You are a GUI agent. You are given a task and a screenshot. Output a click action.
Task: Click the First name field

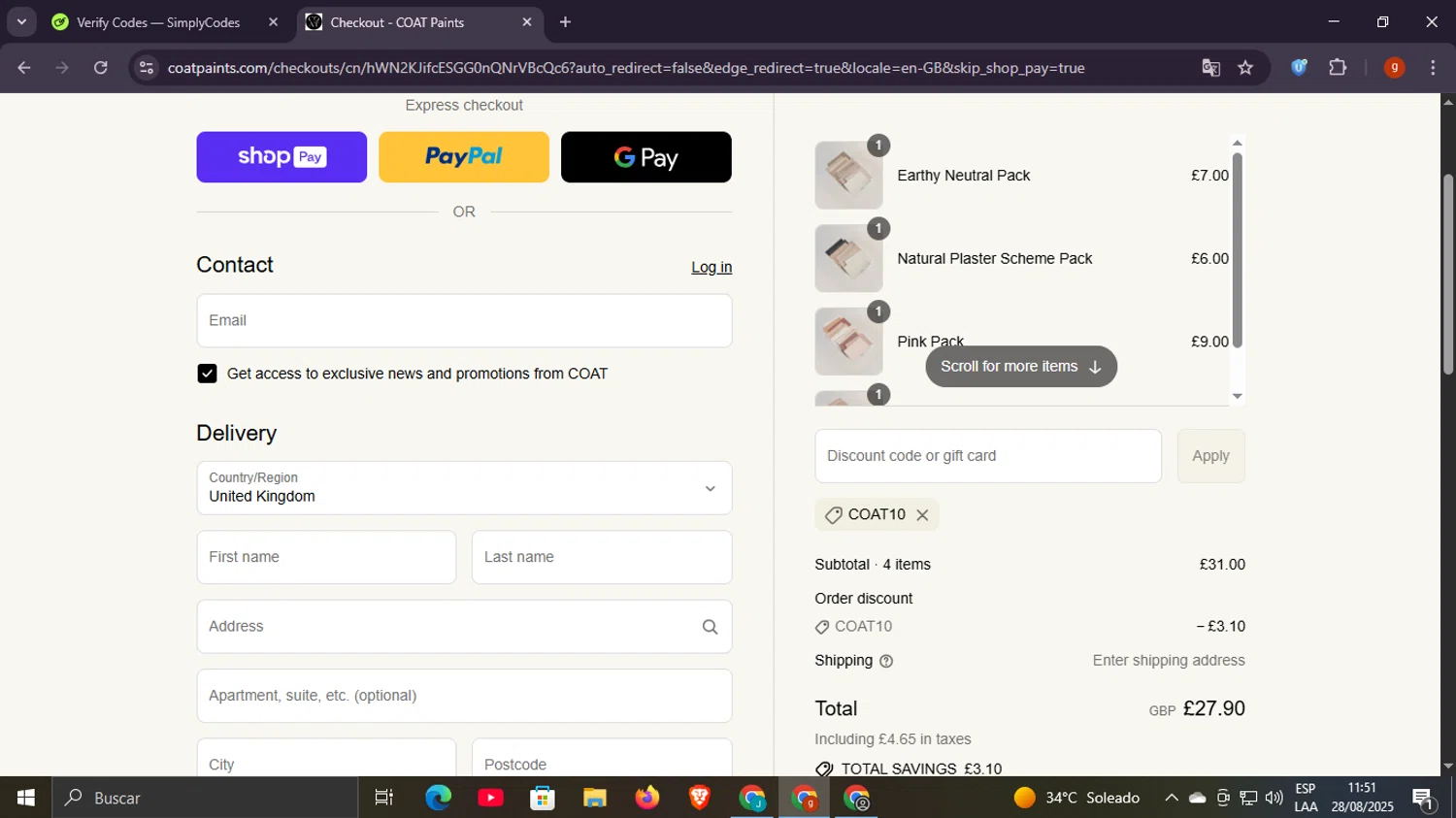[326, 557]
